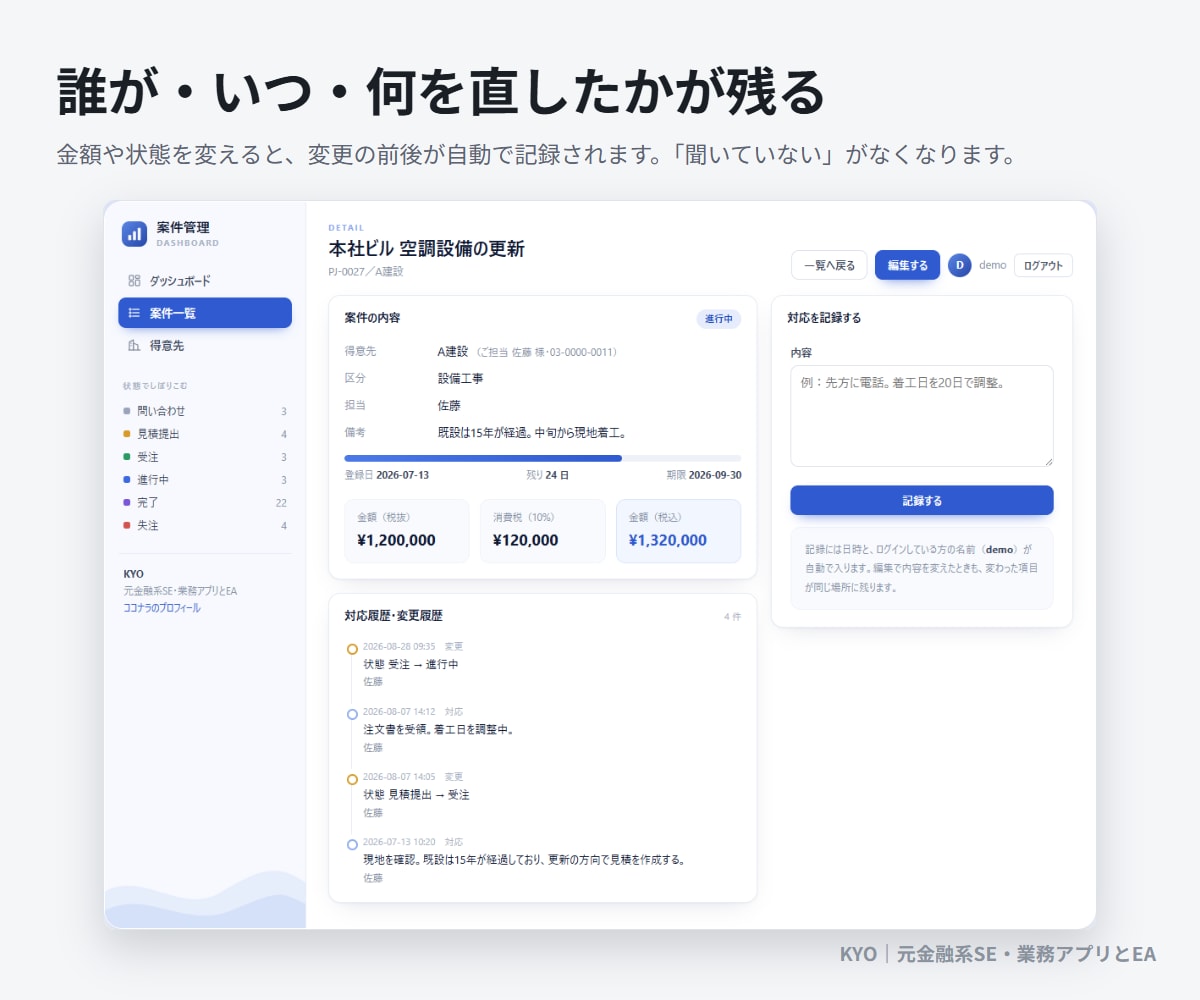
Task: Click history marker for 2026-08-28 09:35
Action: [352, 649]
